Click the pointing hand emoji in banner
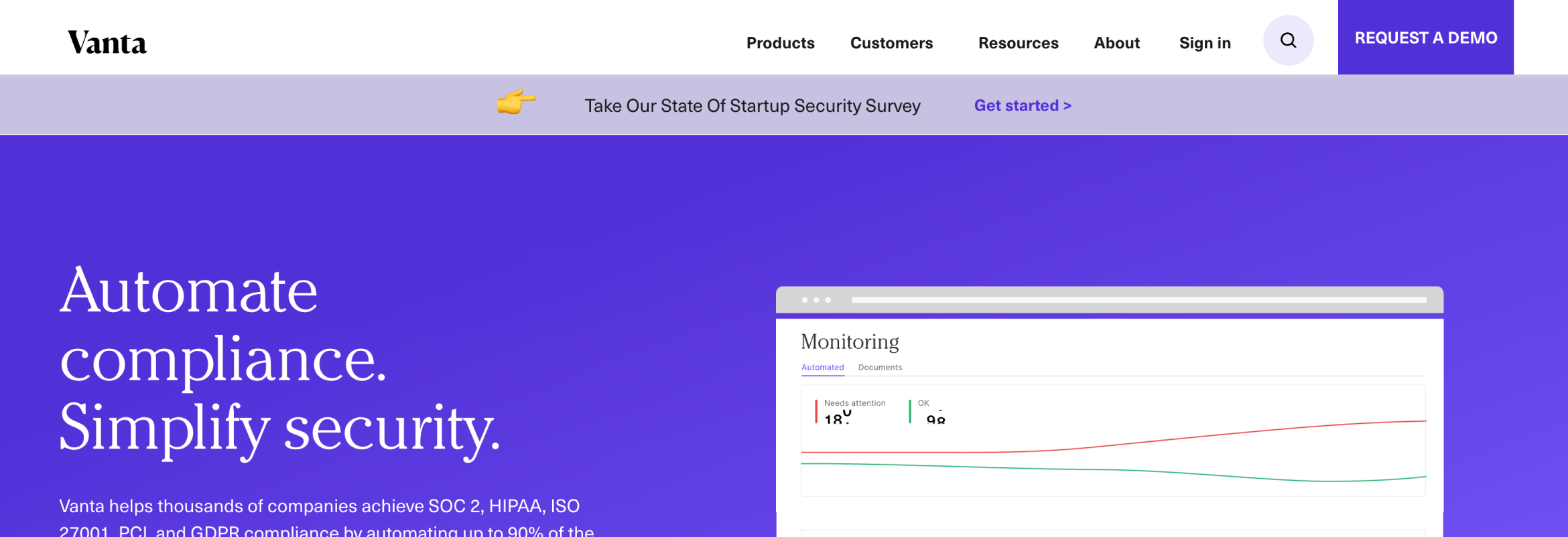The image size is (1568, 537). point(516,102)
